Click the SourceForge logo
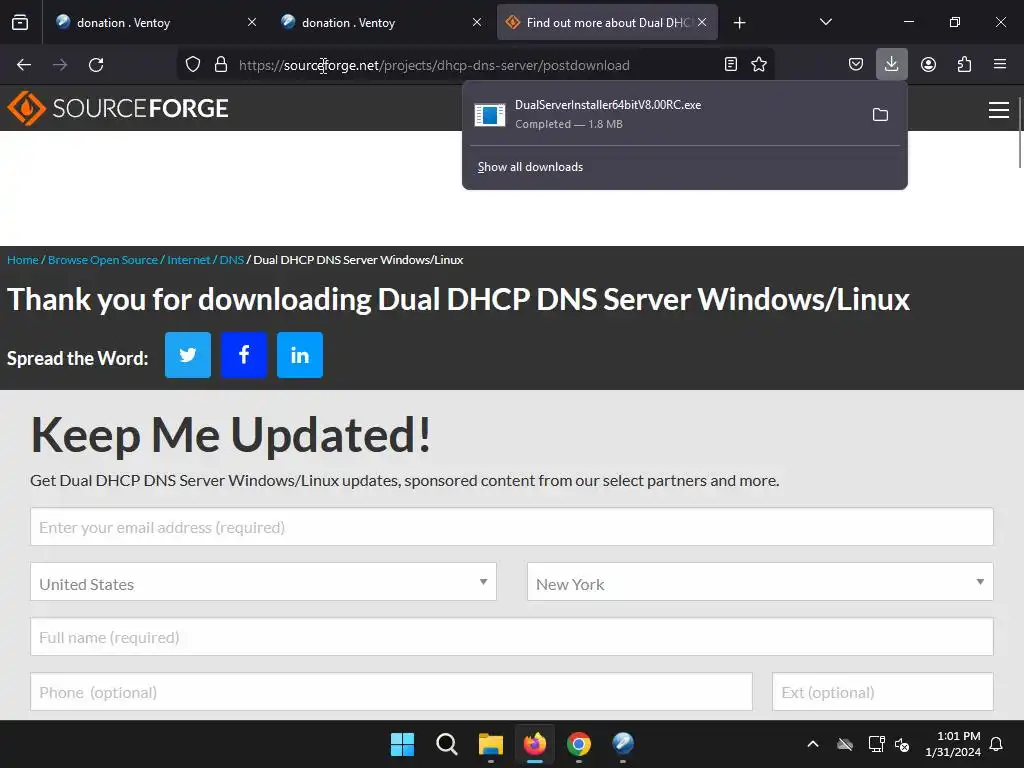Screen dimensions: 1024x768 click(x=118, y=108)
